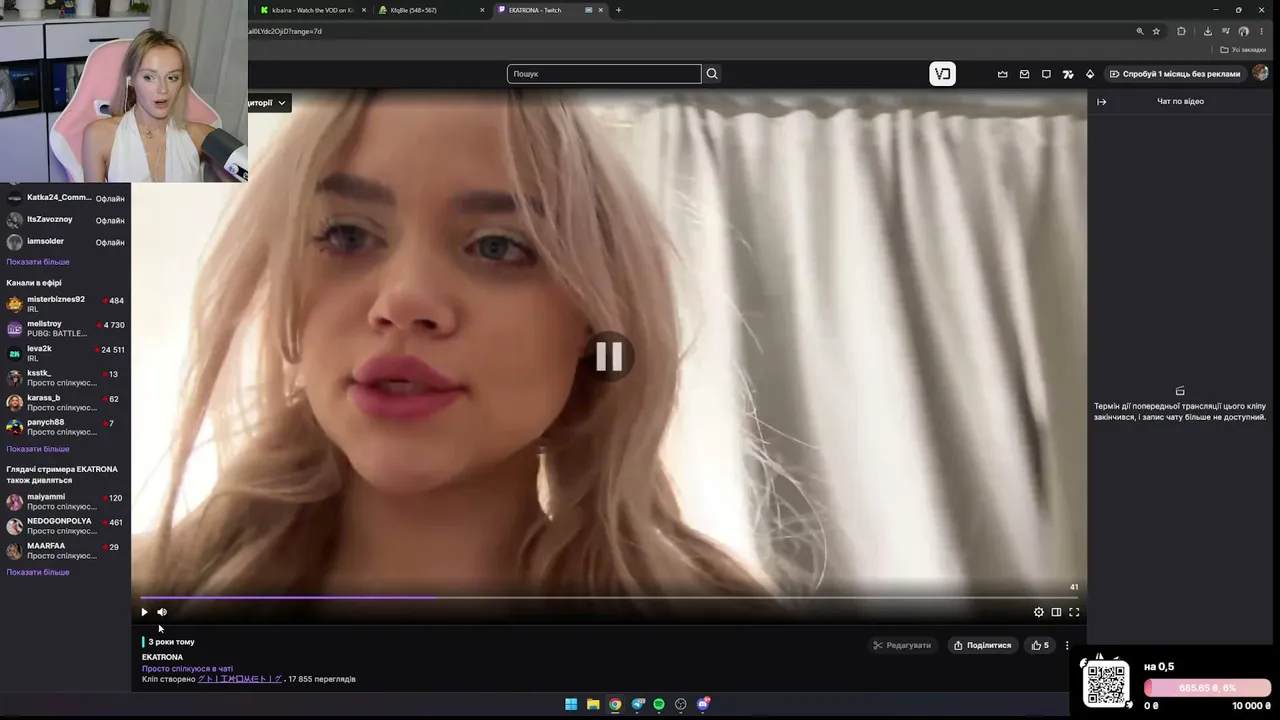The width and height of the screenshot is (1280, 720).
Task: Open Spotify from the taskbar
Action: point(659,704)
